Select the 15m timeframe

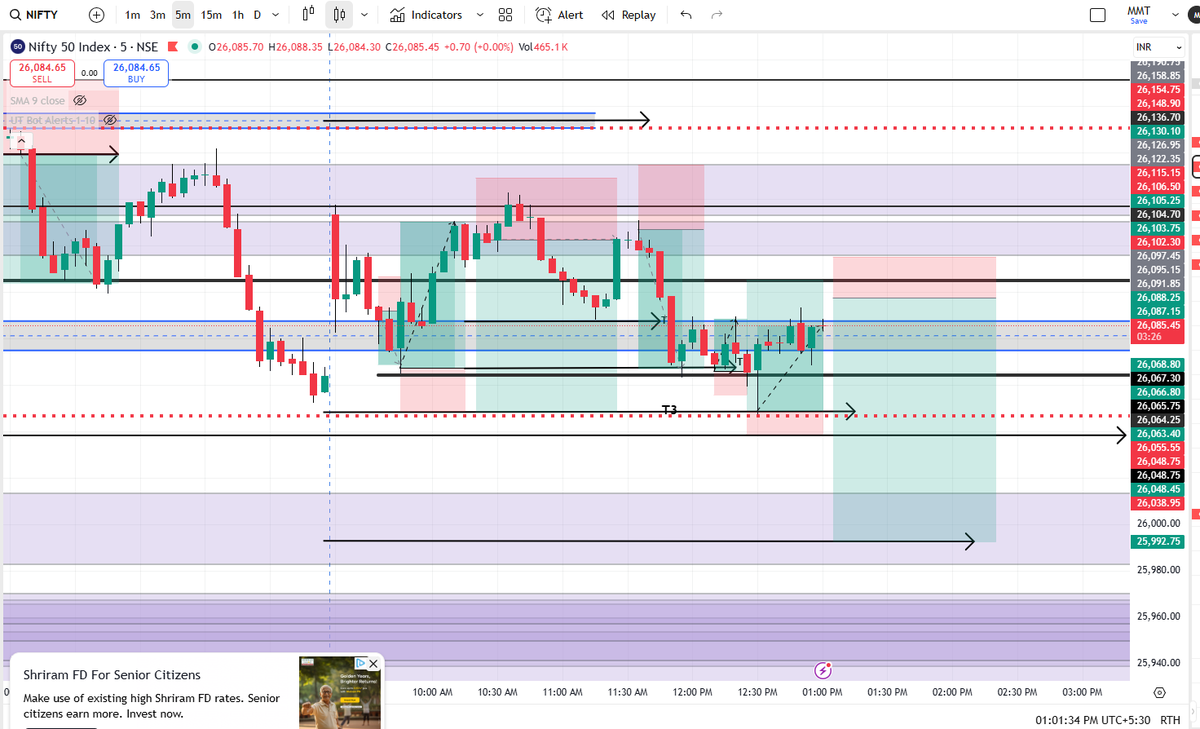[211, 15]
